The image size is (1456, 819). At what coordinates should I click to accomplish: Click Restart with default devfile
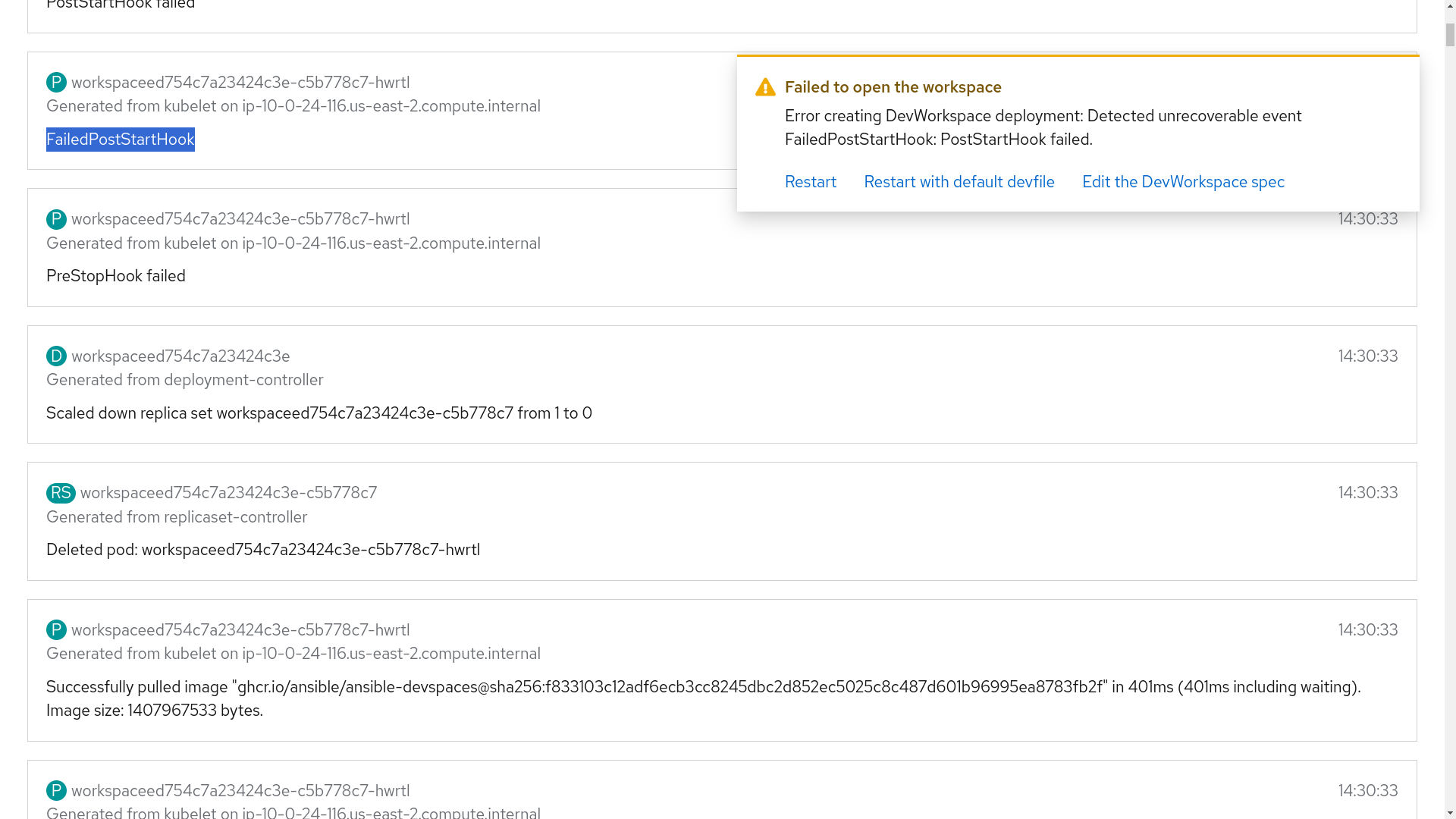pos(959,182)
